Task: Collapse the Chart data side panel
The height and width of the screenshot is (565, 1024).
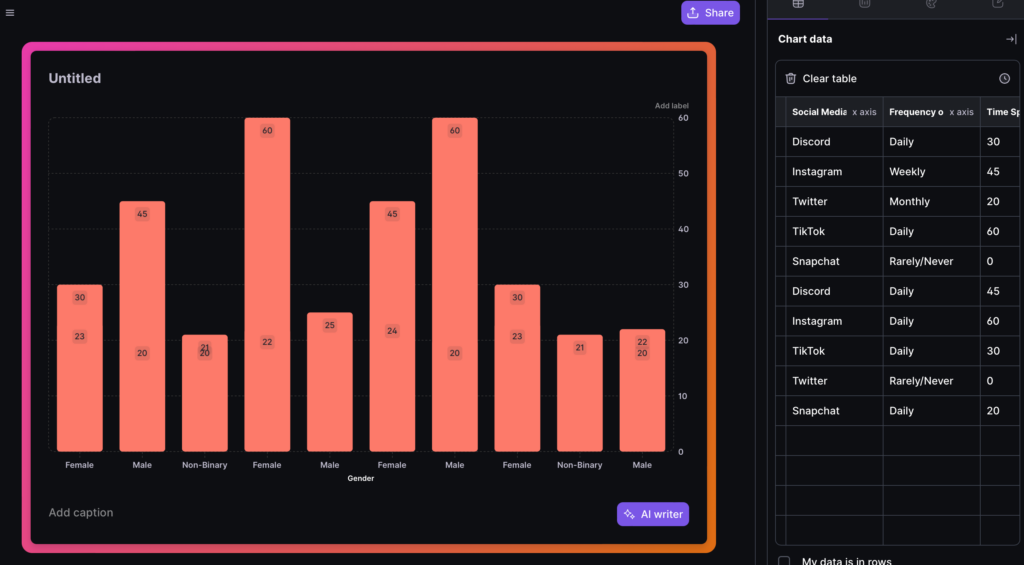Action: tap(1010, 39)
